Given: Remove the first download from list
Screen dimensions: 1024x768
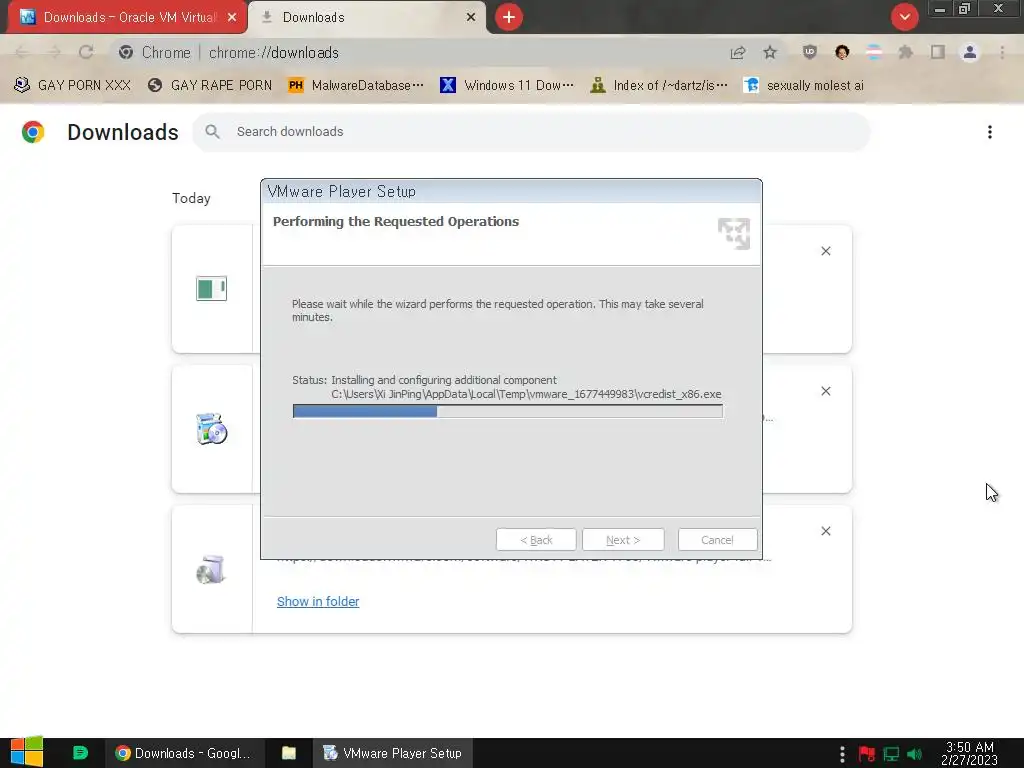Looking at the screenshot, I should tap(825, 251).
